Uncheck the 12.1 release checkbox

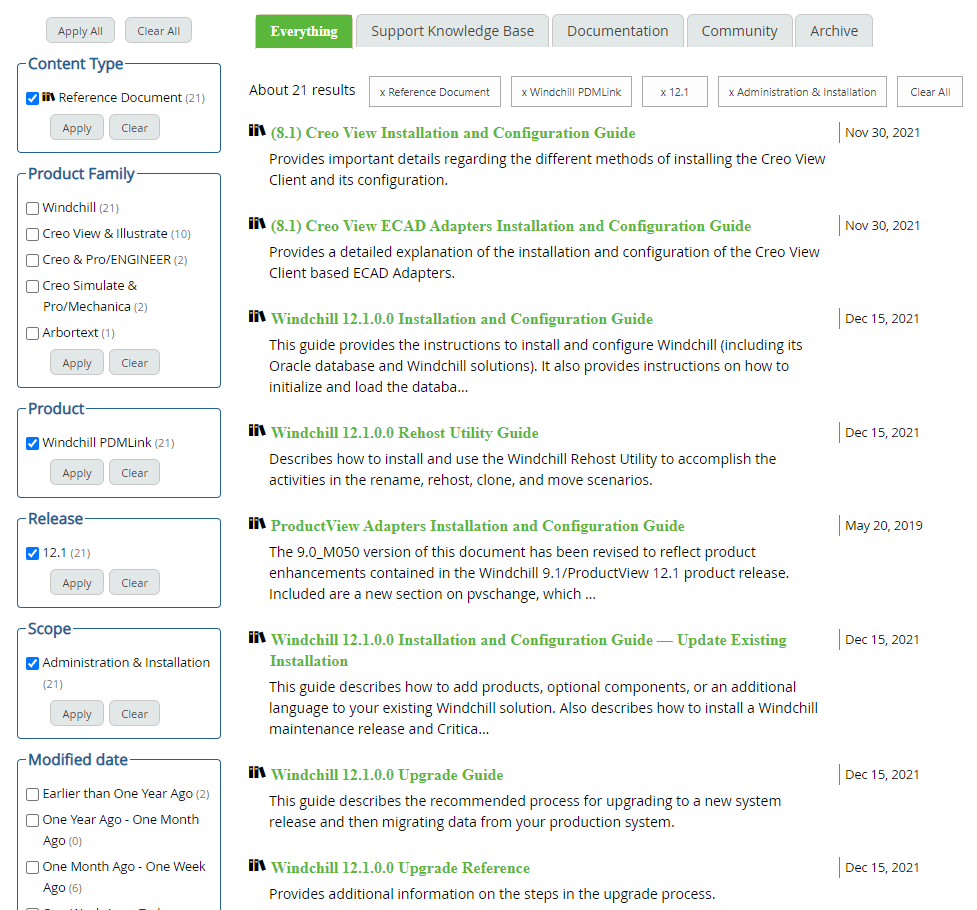point(33,553)
